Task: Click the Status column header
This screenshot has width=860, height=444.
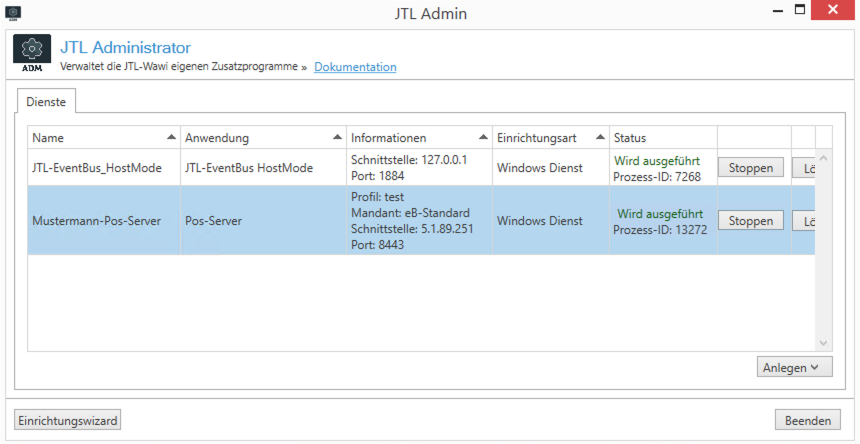Action: [x=663, y=138]
